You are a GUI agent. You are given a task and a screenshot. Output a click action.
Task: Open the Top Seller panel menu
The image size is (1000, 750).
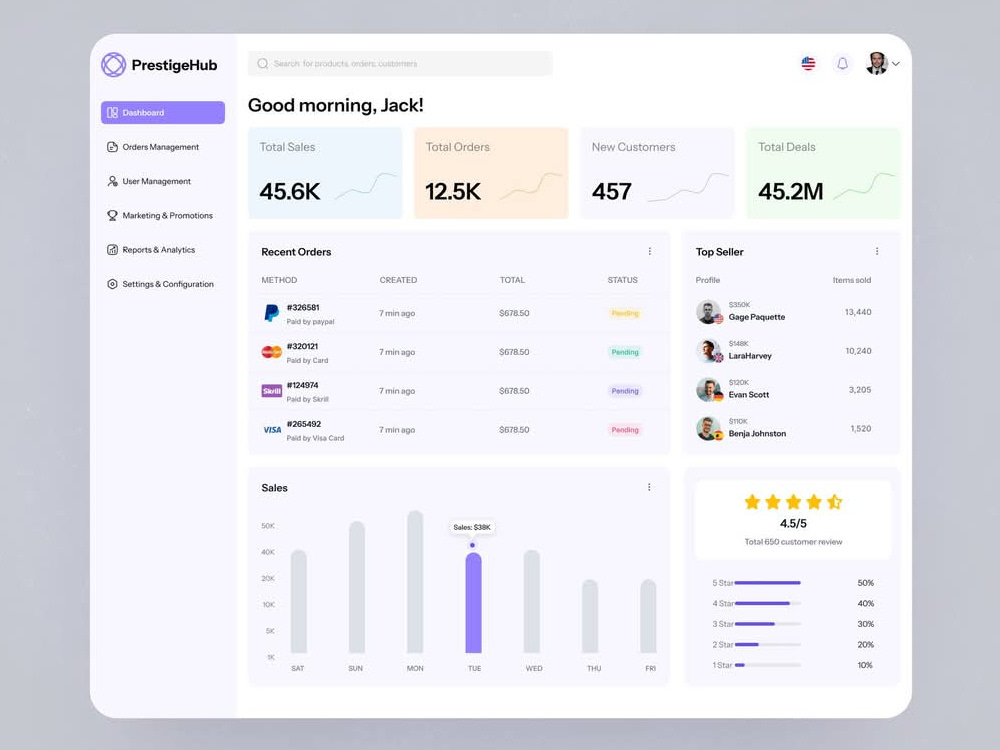[x=877, y=251]
